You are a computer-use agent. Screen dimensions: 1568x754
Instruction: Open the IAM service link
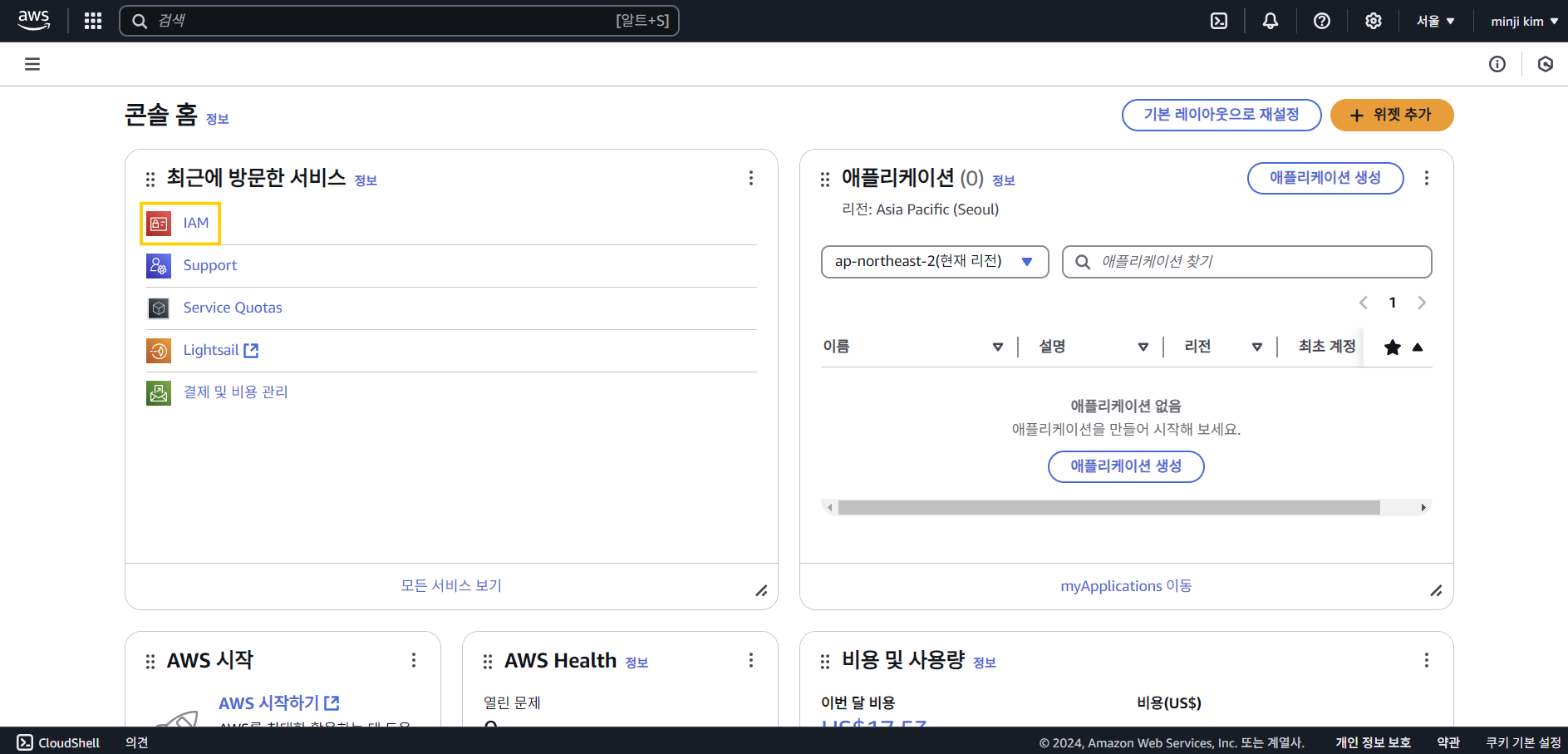coord(196,223)
